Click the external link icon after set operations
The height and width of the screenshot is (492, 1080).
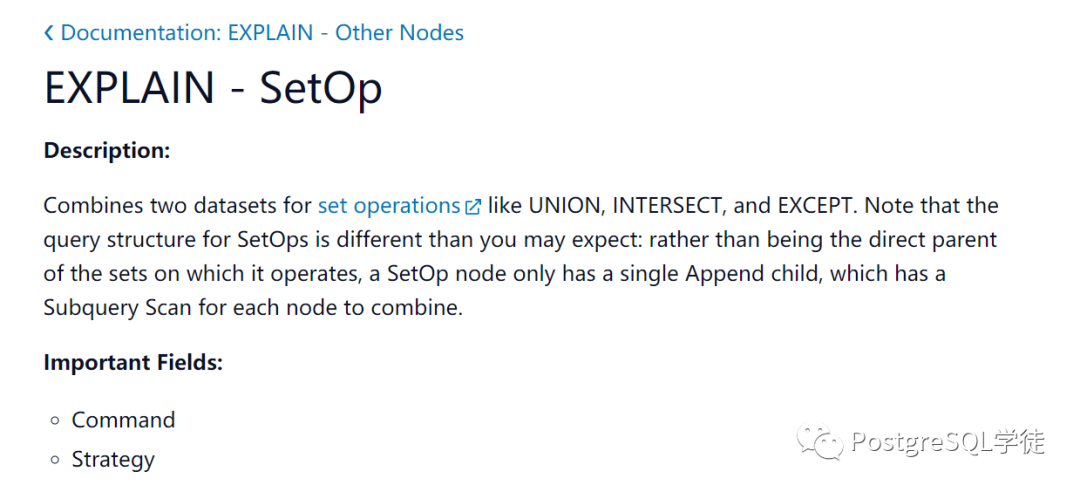(473, 208)
